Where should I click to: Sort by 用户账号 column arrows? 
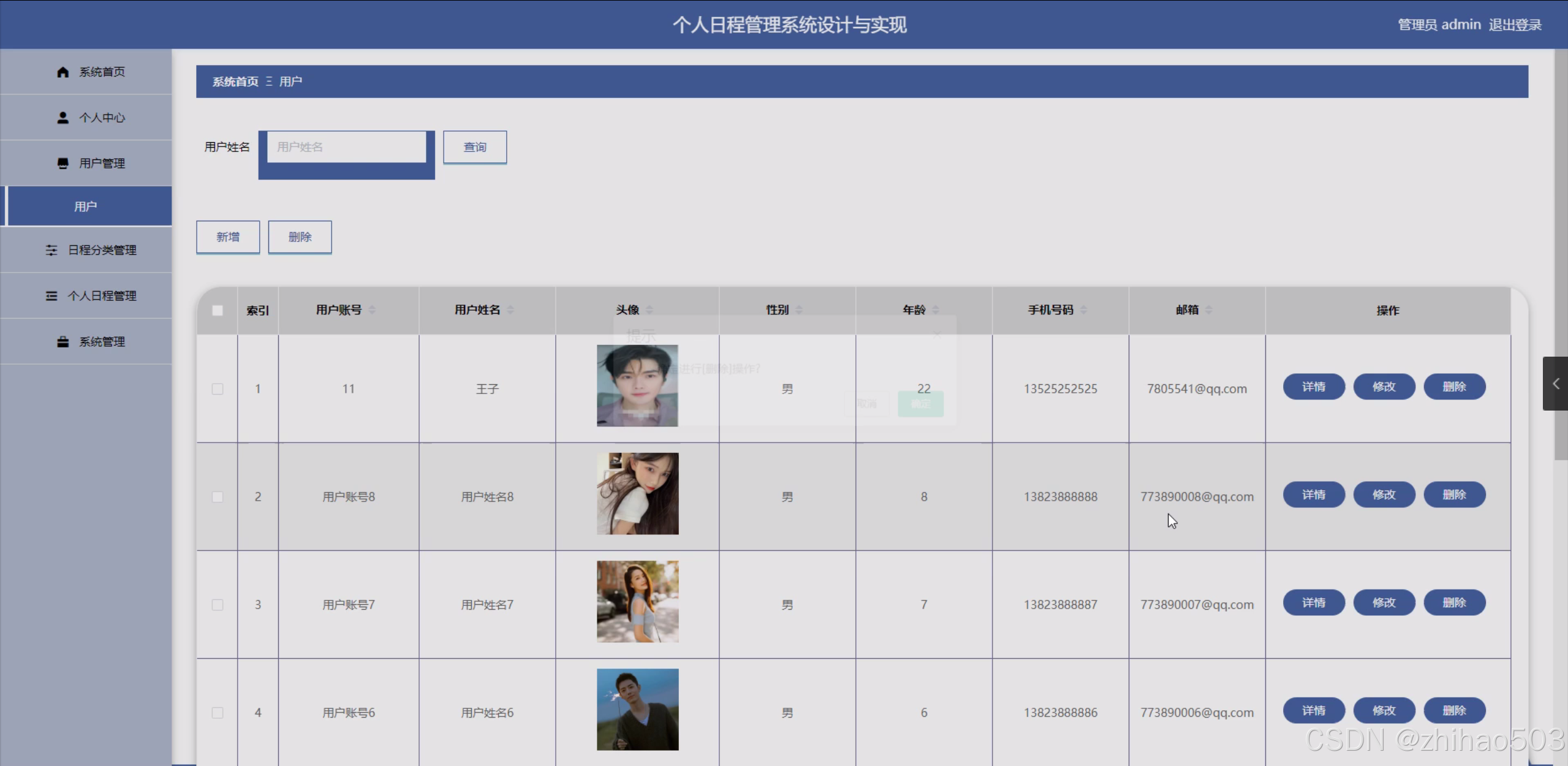click(372, 310)
